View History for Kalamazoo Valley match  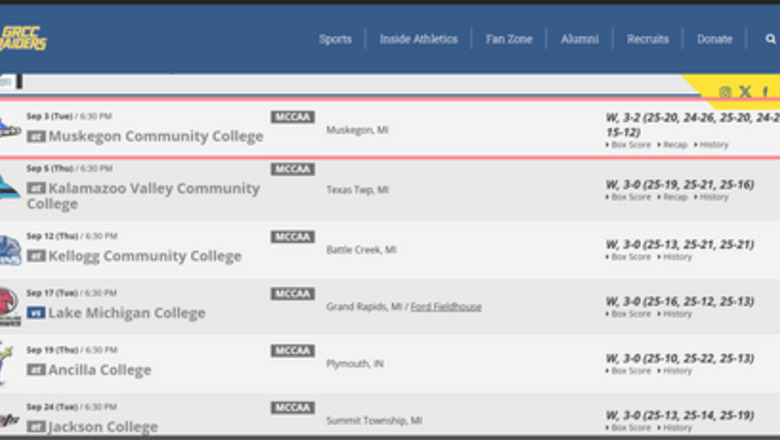[713, 197]
